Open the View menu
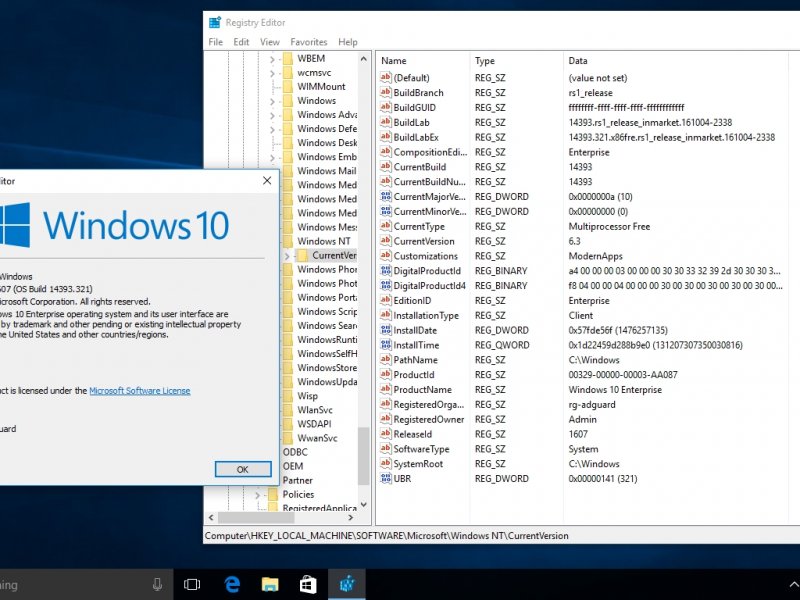800x600 pixels. [x=269, y=42]
